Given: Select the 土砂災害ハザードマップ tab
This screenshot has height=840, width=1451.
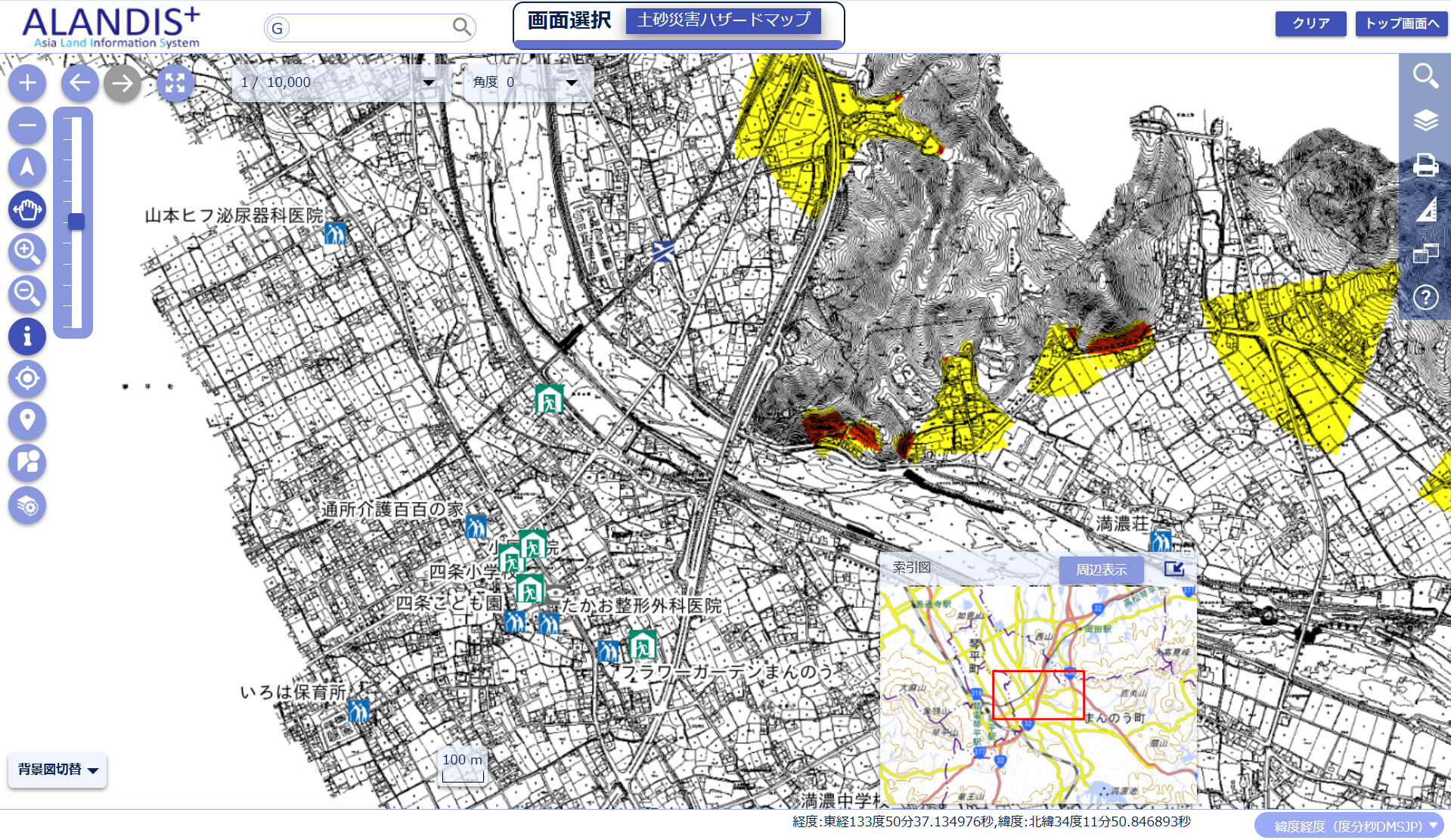Looking at the screenshot, I should 723,20.
